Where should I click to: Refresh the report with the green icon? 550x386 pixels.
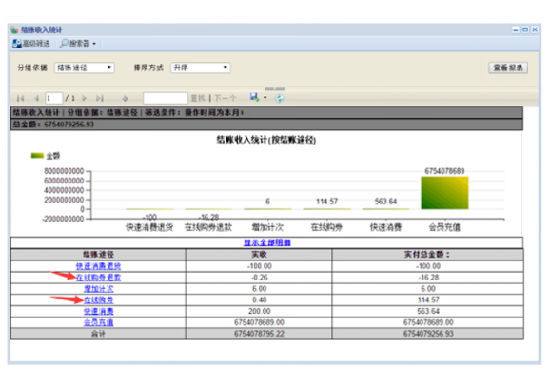(280, 98)
